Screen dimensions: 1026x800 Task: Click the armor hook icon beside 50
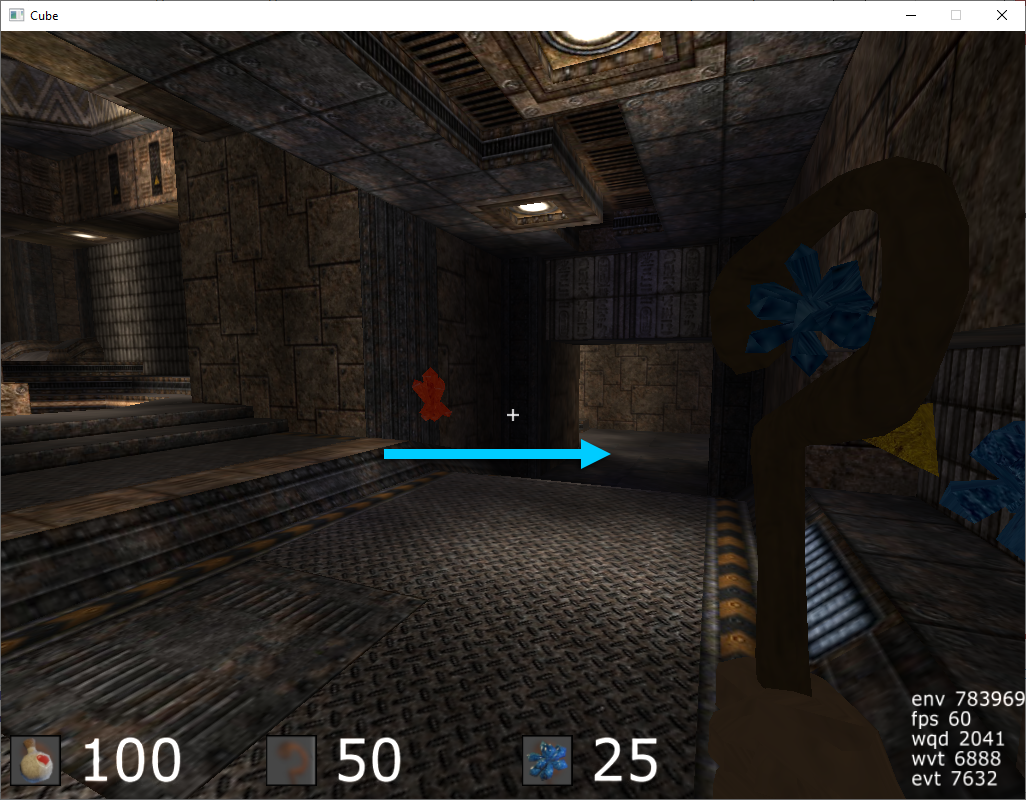coord(291,761)
